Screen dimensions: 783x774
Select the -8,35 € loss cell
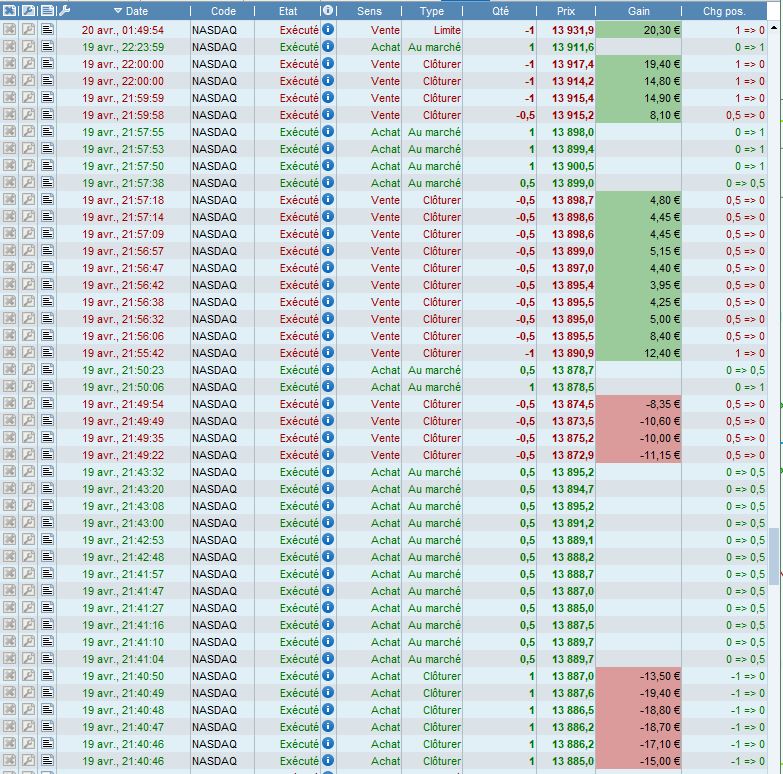(639, 404)
